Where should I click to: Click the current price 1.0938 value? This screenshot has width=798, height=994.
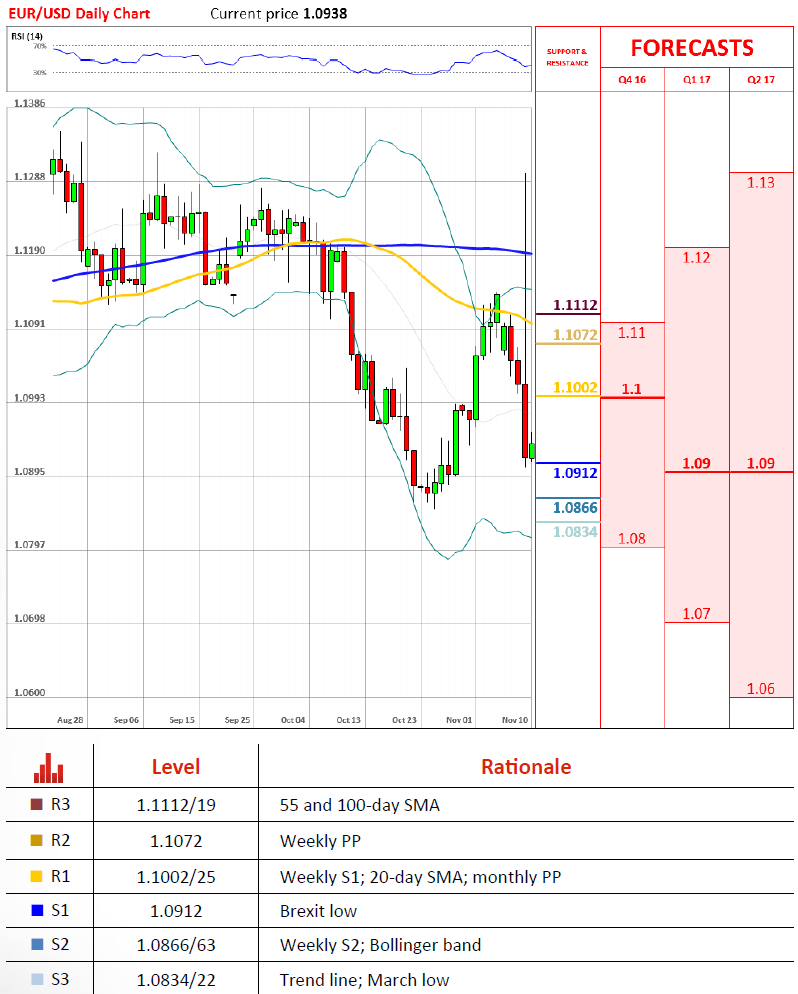(x=325, y=13)
